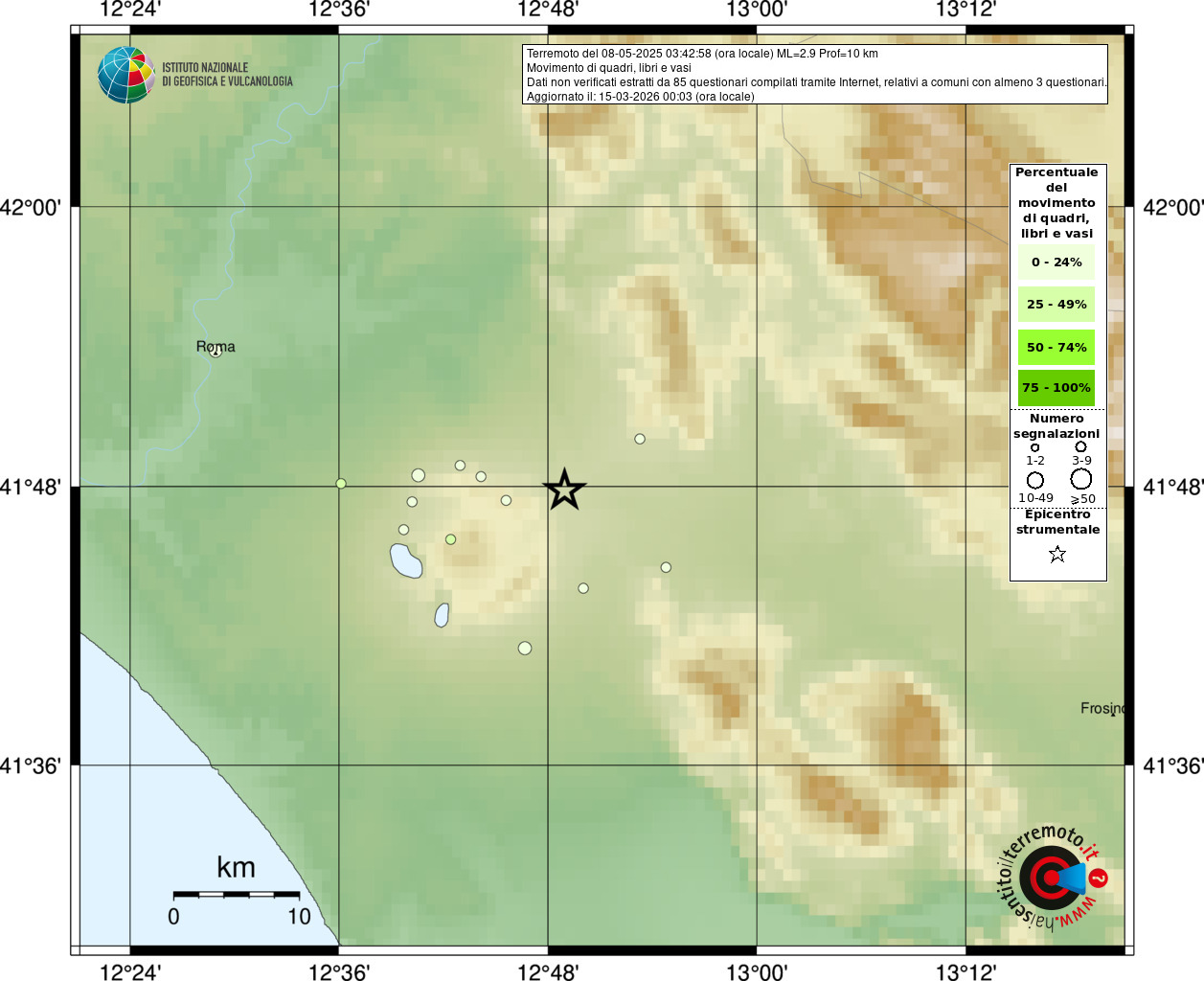Click the 'Dati non verificati' description line
This screenshot has width=1204, height=981.
816,82
